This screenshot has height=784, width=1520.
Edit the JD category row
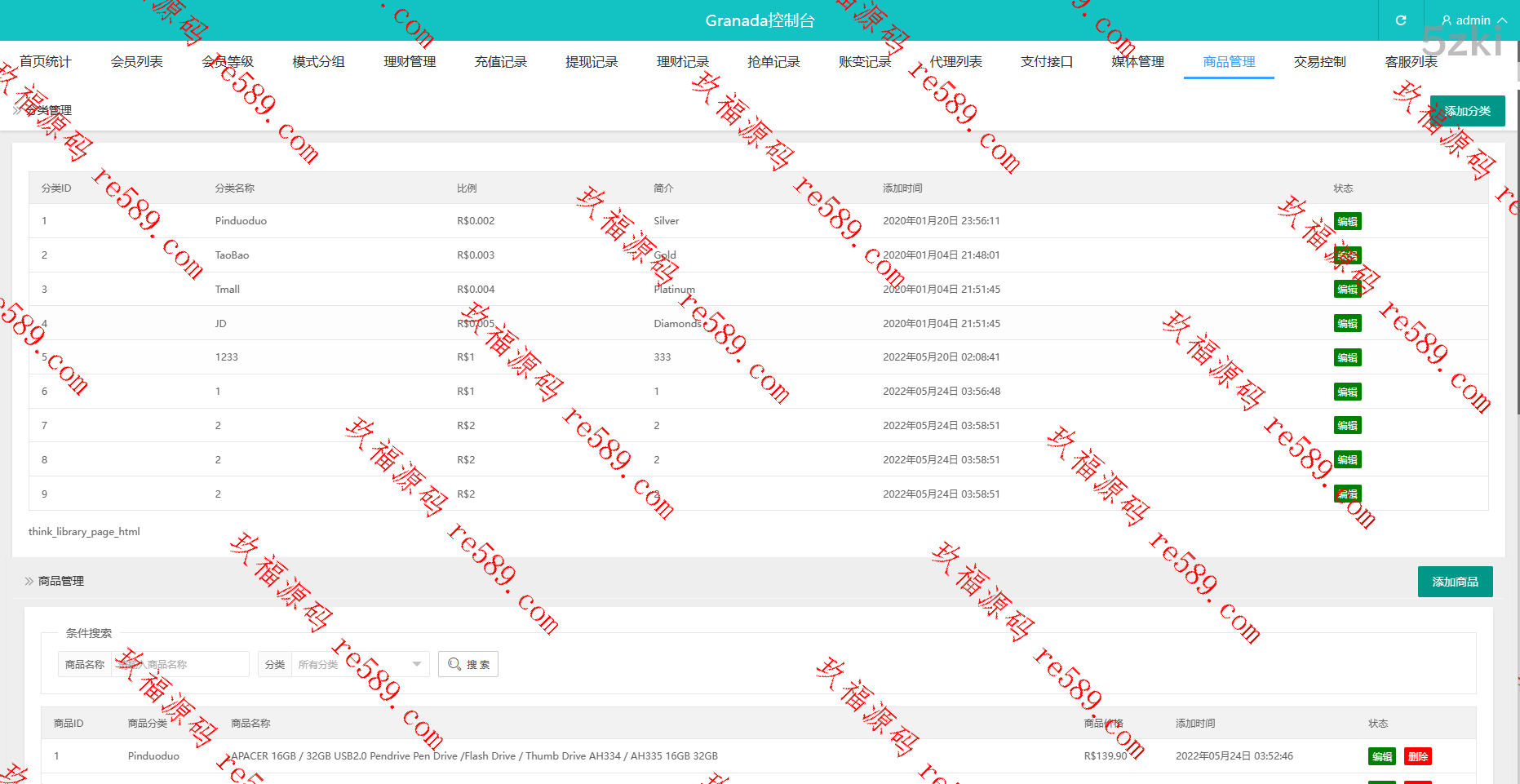pos(1347,324)
